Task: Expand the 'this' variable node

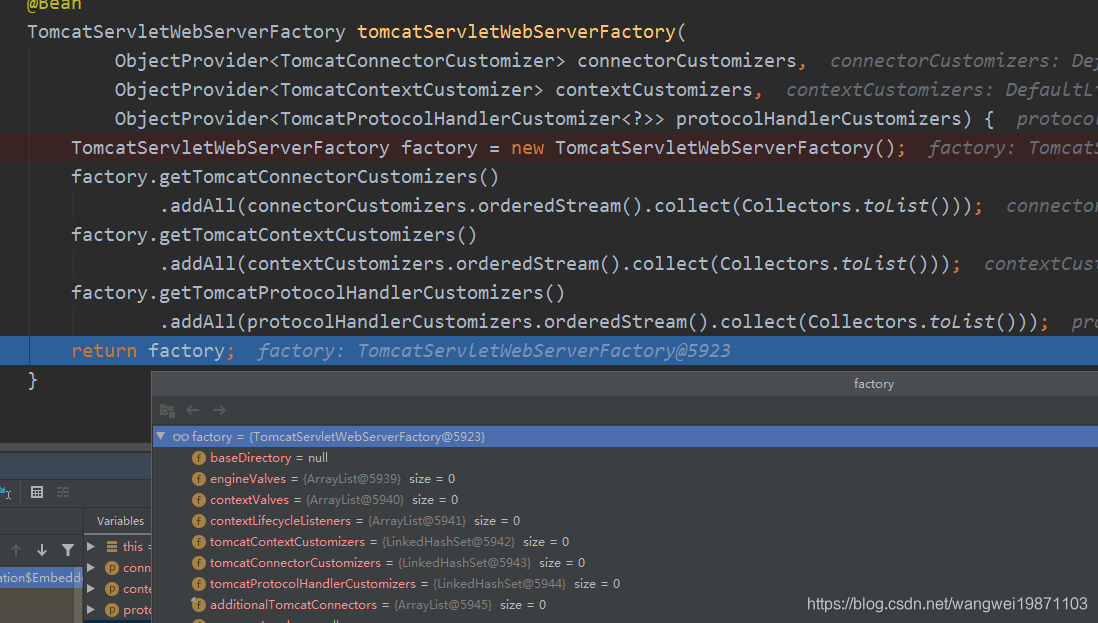Action: click(91, 546)
